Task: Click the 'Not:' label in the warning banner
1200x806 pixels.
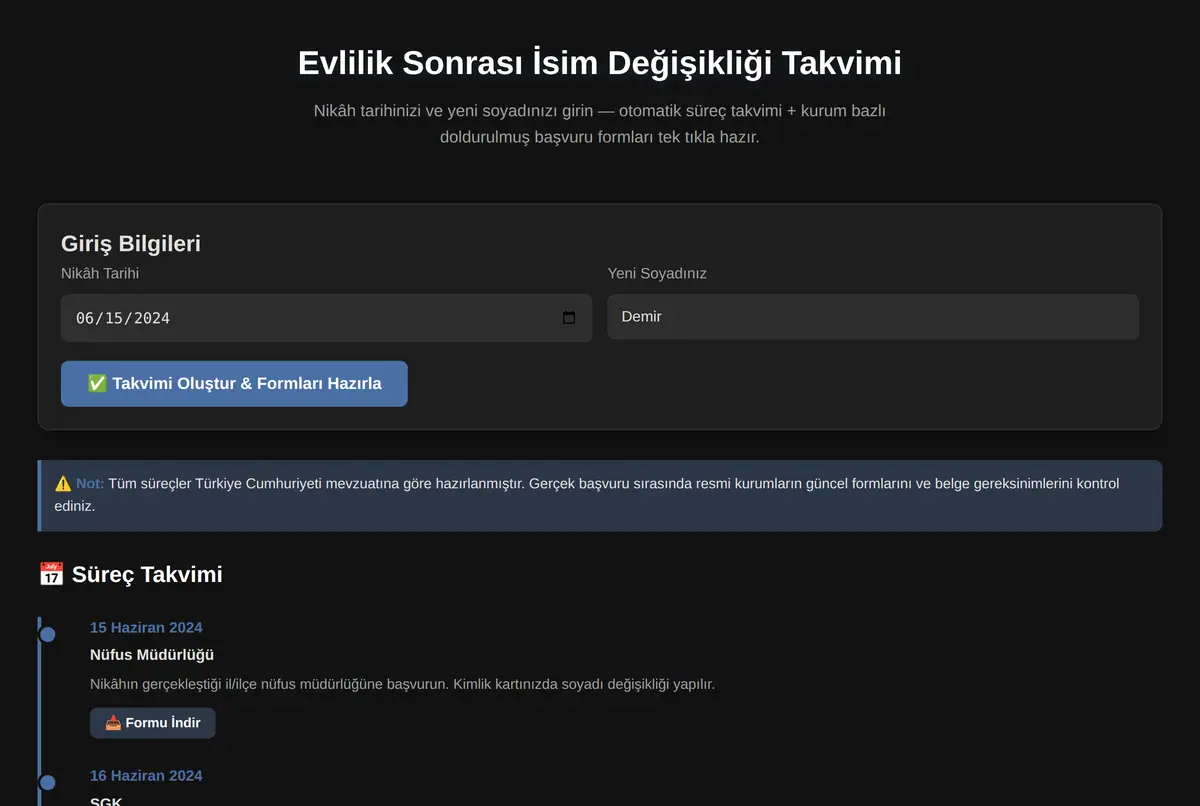Action: point(90,484)
